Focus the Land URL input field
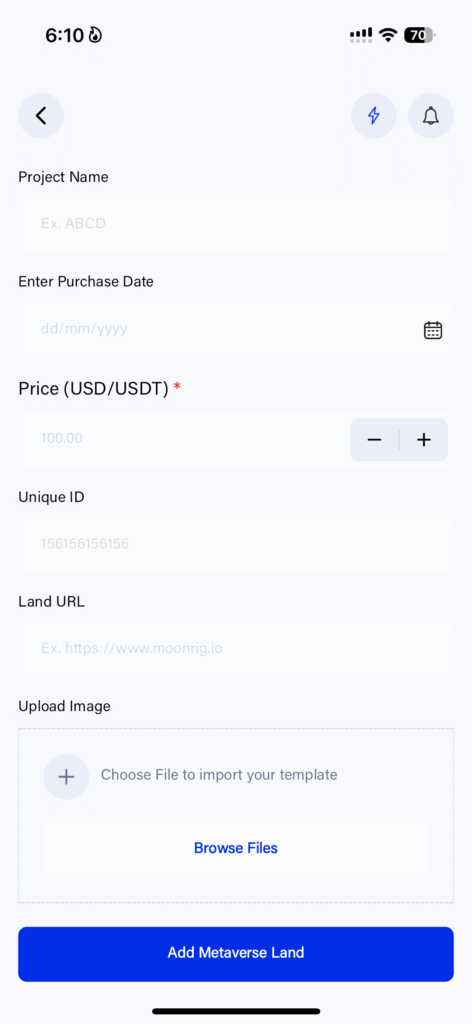Viewport: 472px width, 1024px height. (x=236, y=649)
